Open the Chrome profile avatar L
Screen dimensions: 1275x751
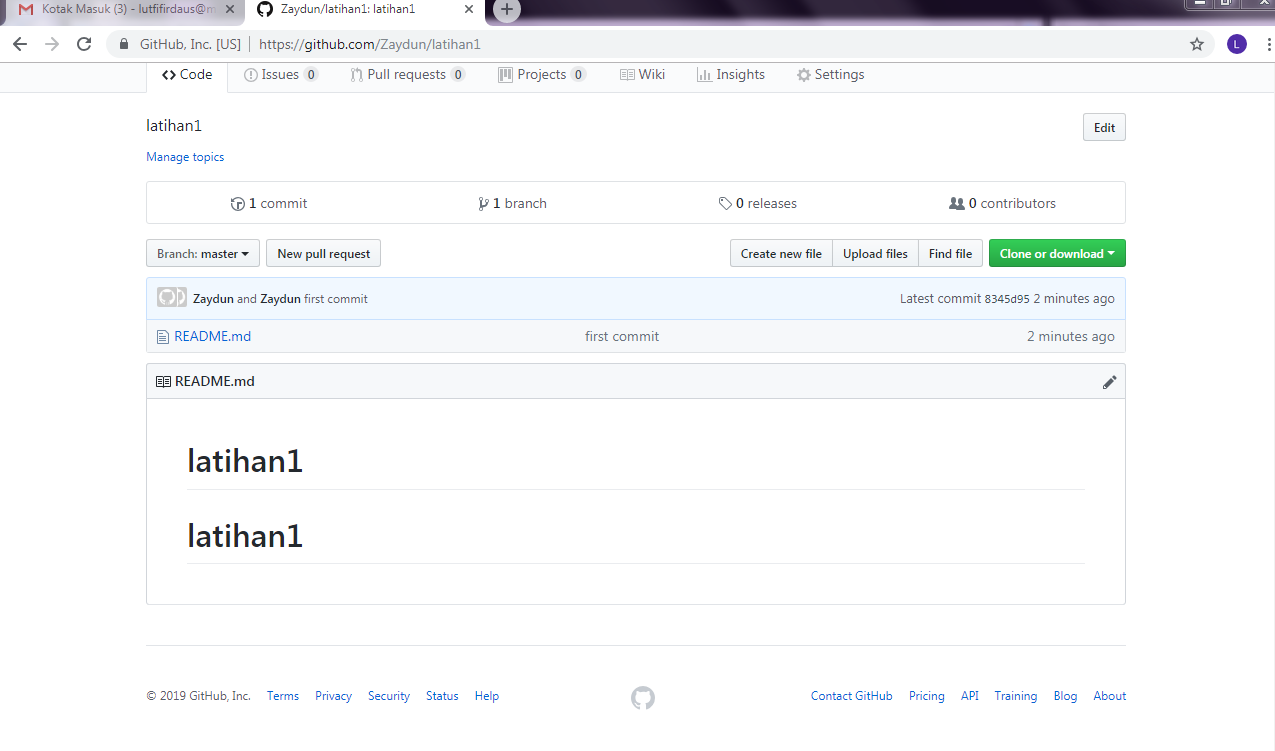(1237, 44)
